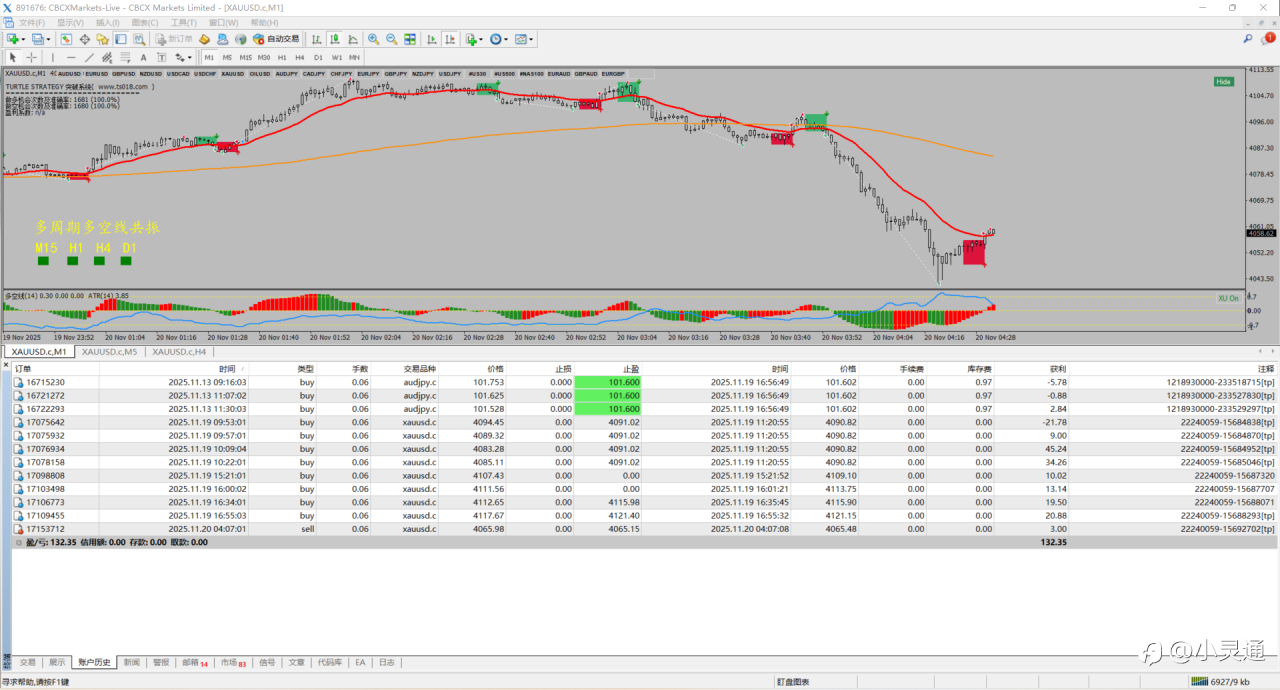This screenshot has height=690, width=1280.
Task: Click the XU On button in indicator
Action: (1228, 298)
